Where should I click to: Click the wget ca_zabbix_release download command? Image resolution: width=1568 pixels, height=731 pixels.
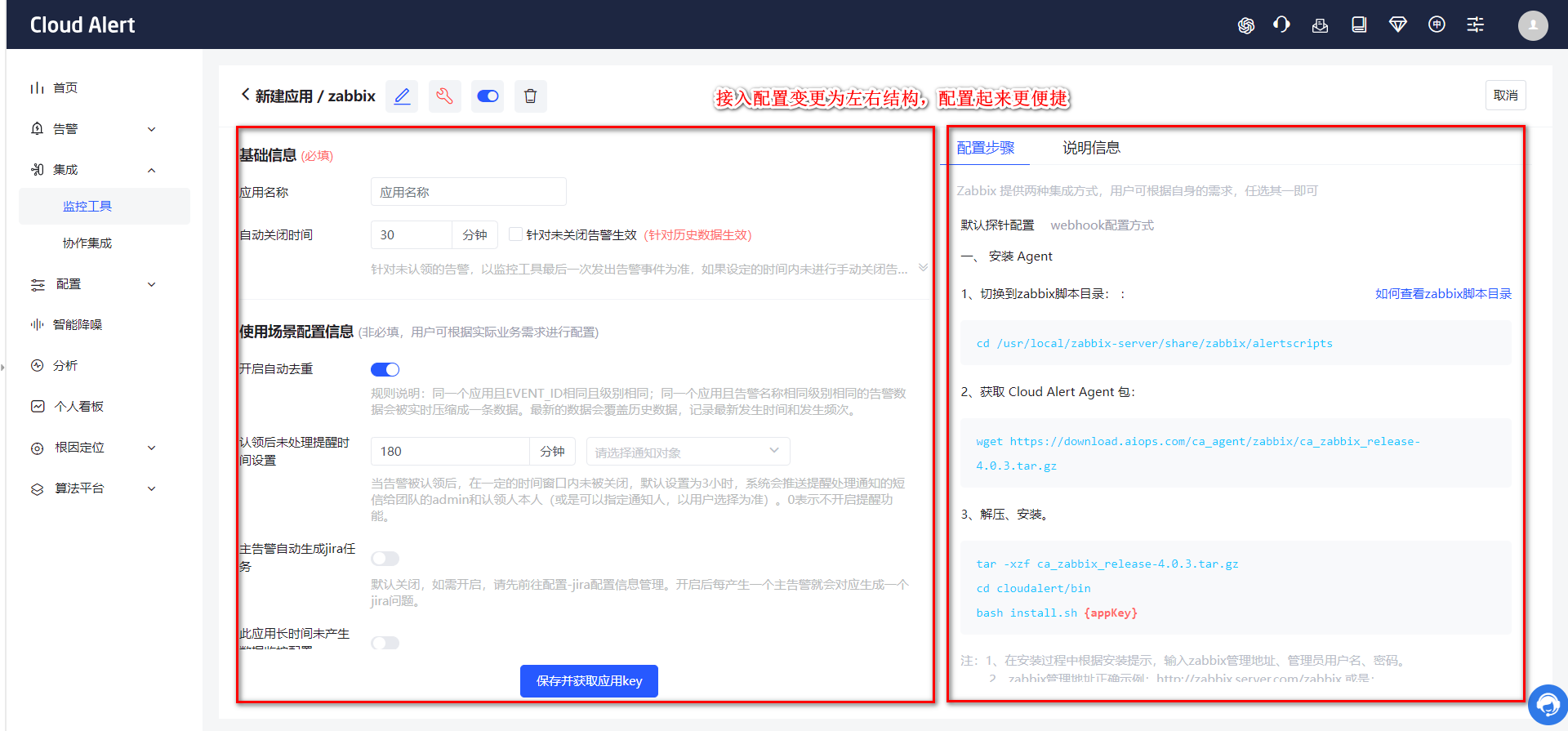pos(1236,453)
